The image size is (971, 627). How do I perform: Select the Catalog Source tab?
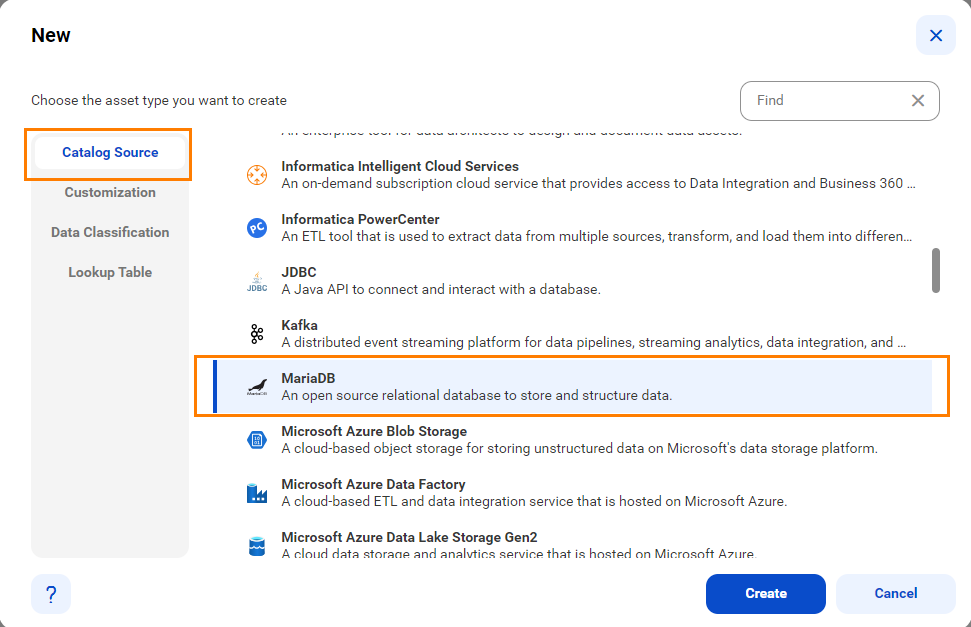click(x=110, y=152)
